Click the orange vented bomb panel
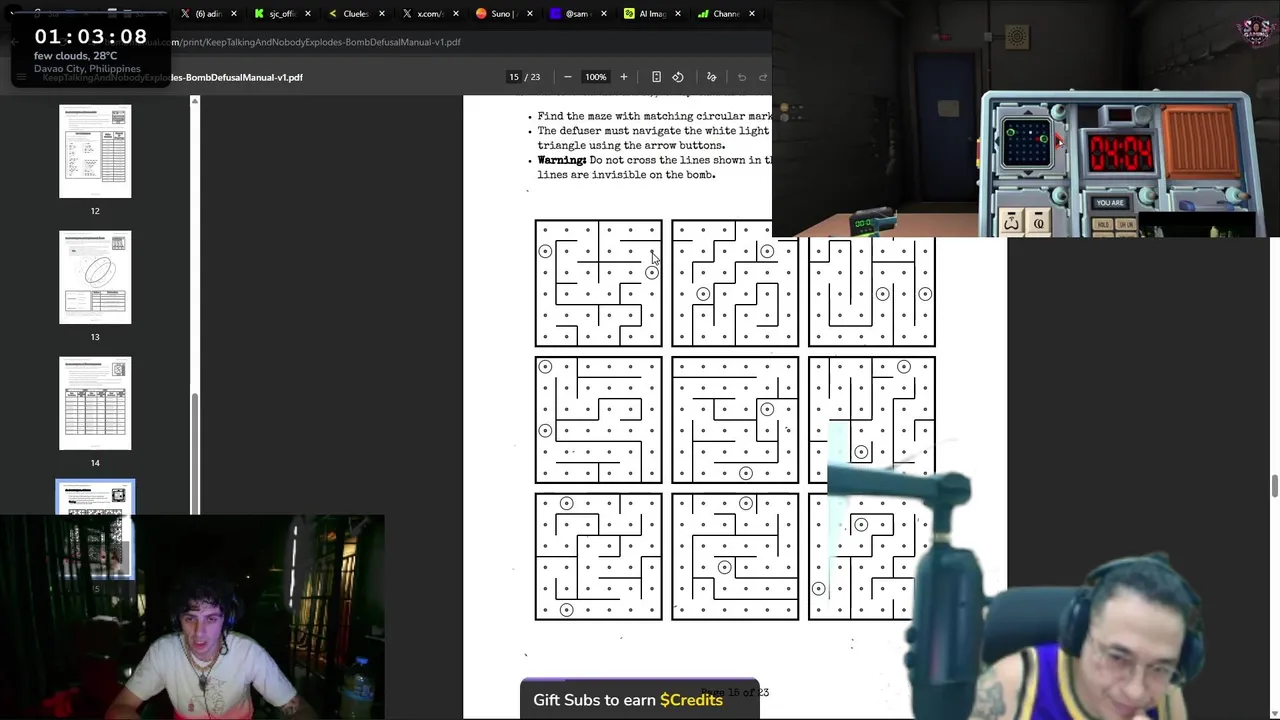Image resolution: width=1280 pixels, height=720 pixels. (1201, 140)
